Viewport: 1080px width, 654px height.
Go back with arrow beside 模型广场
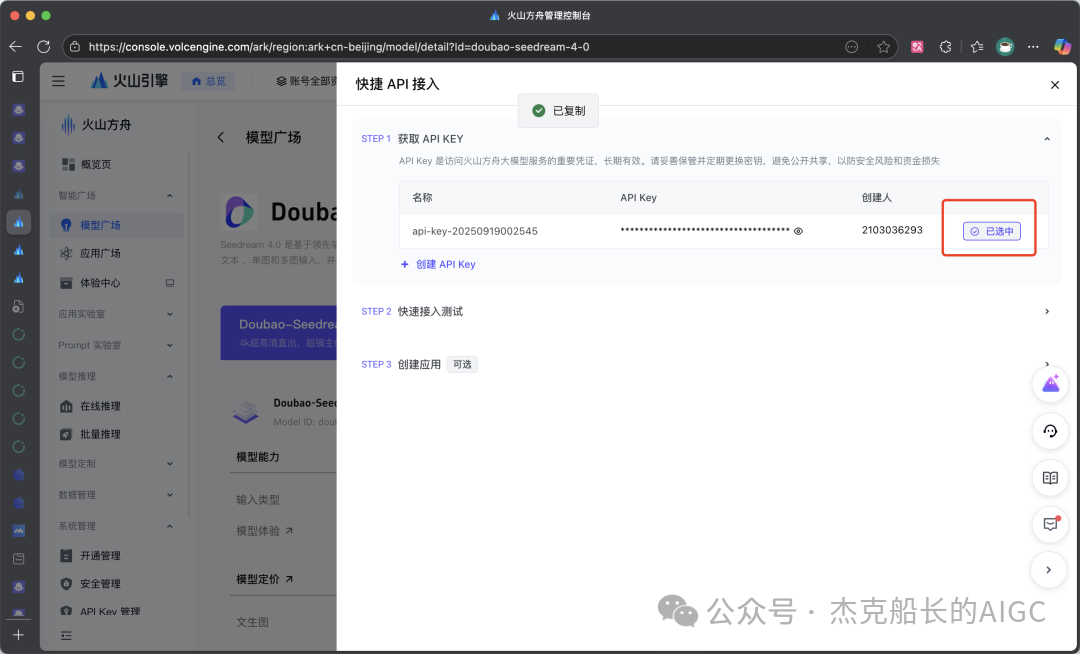[220, 137]
